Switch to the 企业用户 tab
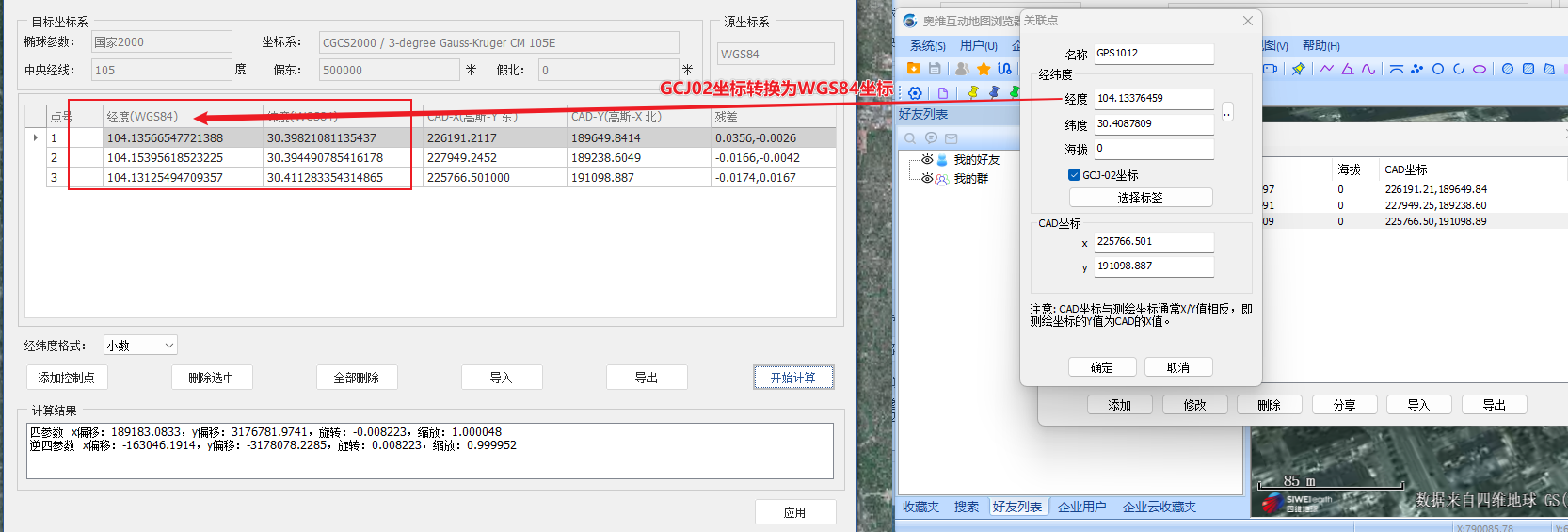Viewport: 1568px width, 532px height. pos(1081,507)
